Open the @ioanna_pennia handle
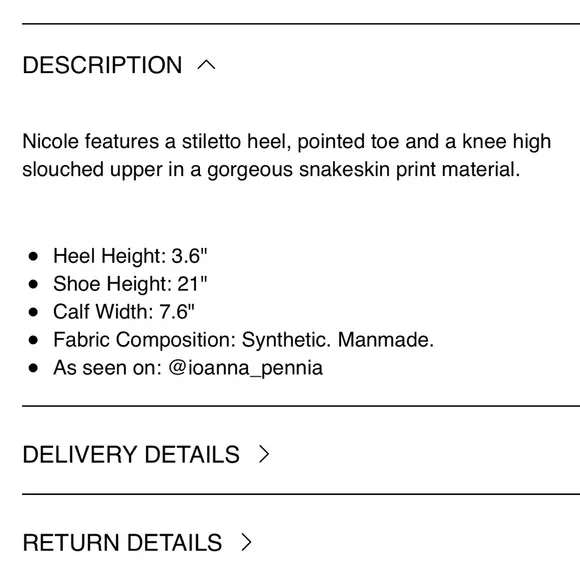The width and height of the screenshot is (580, 580). 246,368
